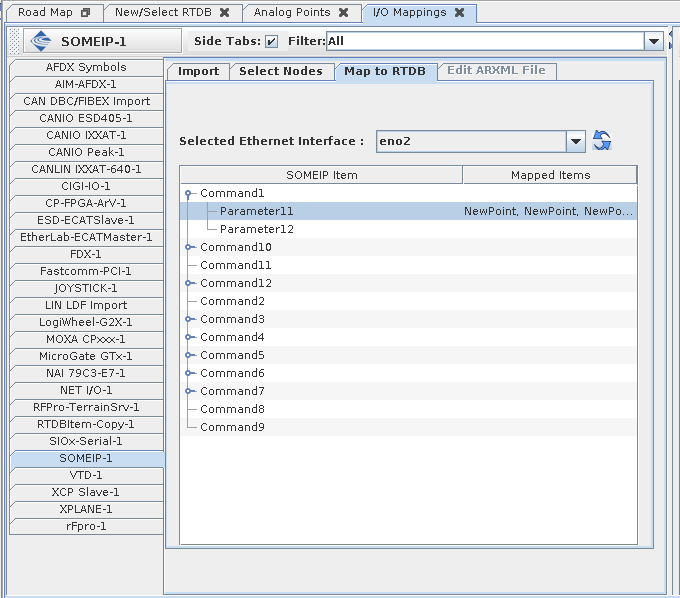This screenshot has height=598, width=680.
Task: Click the eno2 interface field
Action: (471, 141)
